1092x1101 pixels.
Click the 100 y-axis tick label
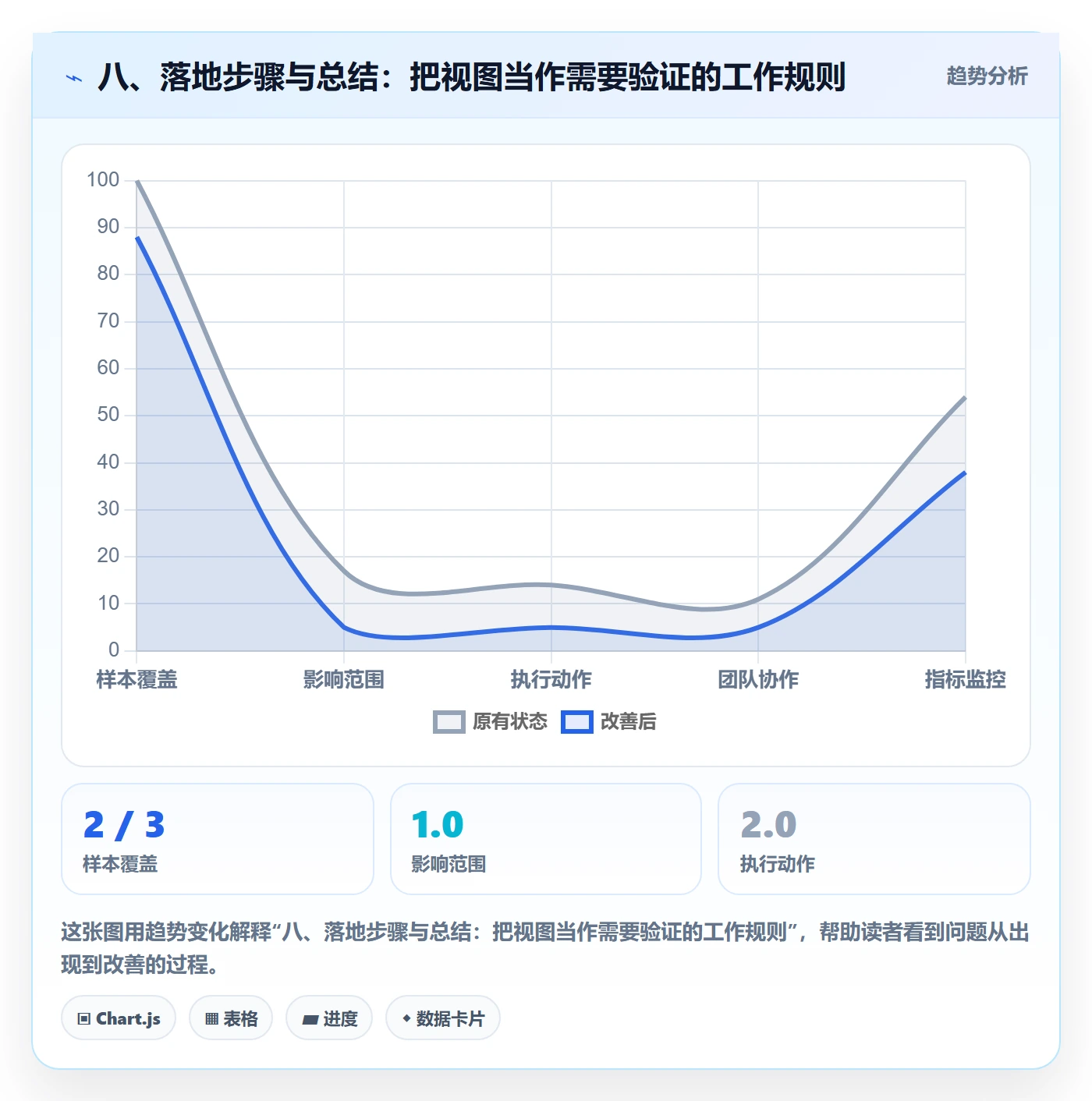point(103,180)
